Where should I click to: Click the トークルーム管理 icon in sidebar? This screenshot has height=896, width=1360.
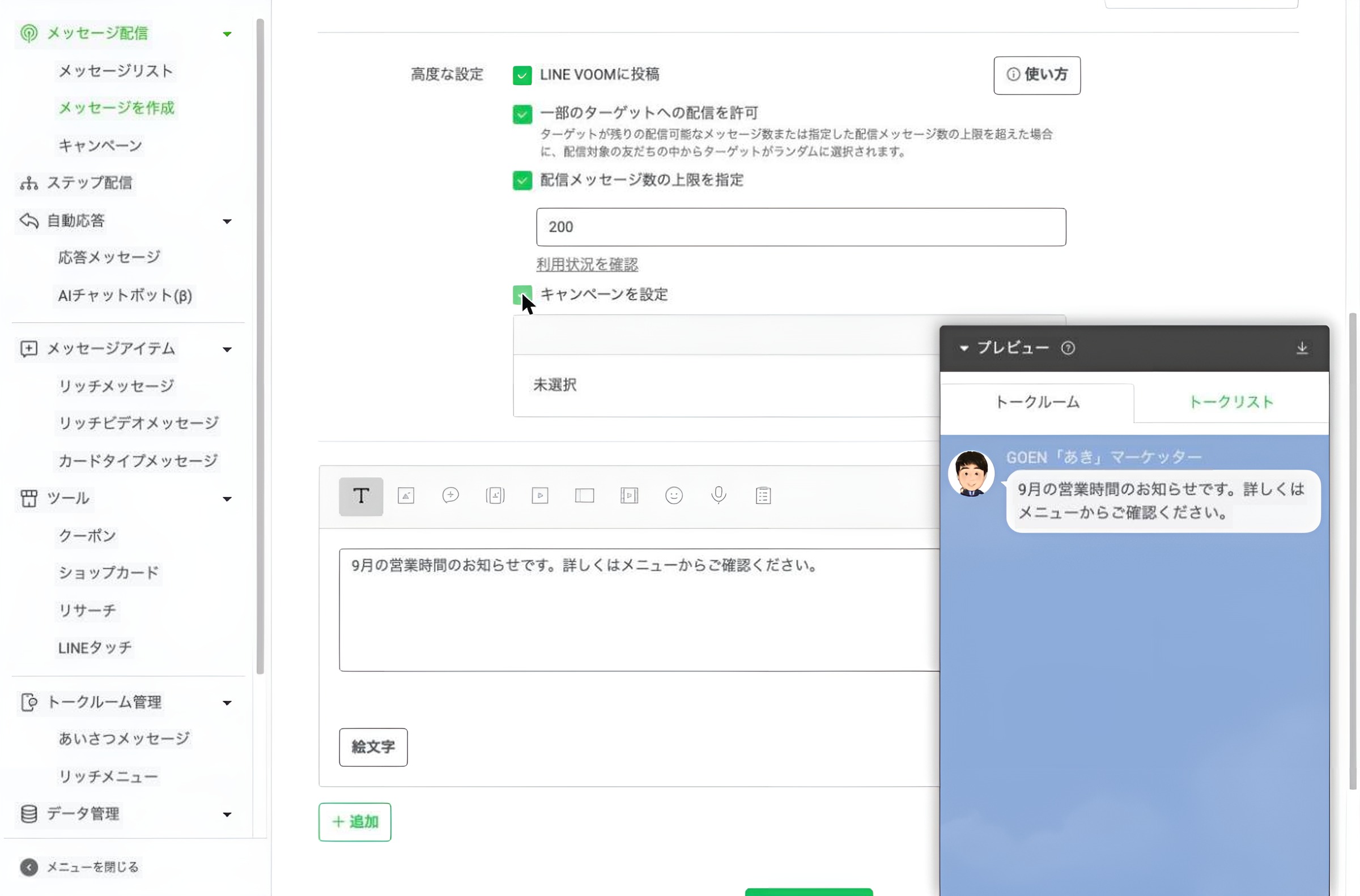28,702
